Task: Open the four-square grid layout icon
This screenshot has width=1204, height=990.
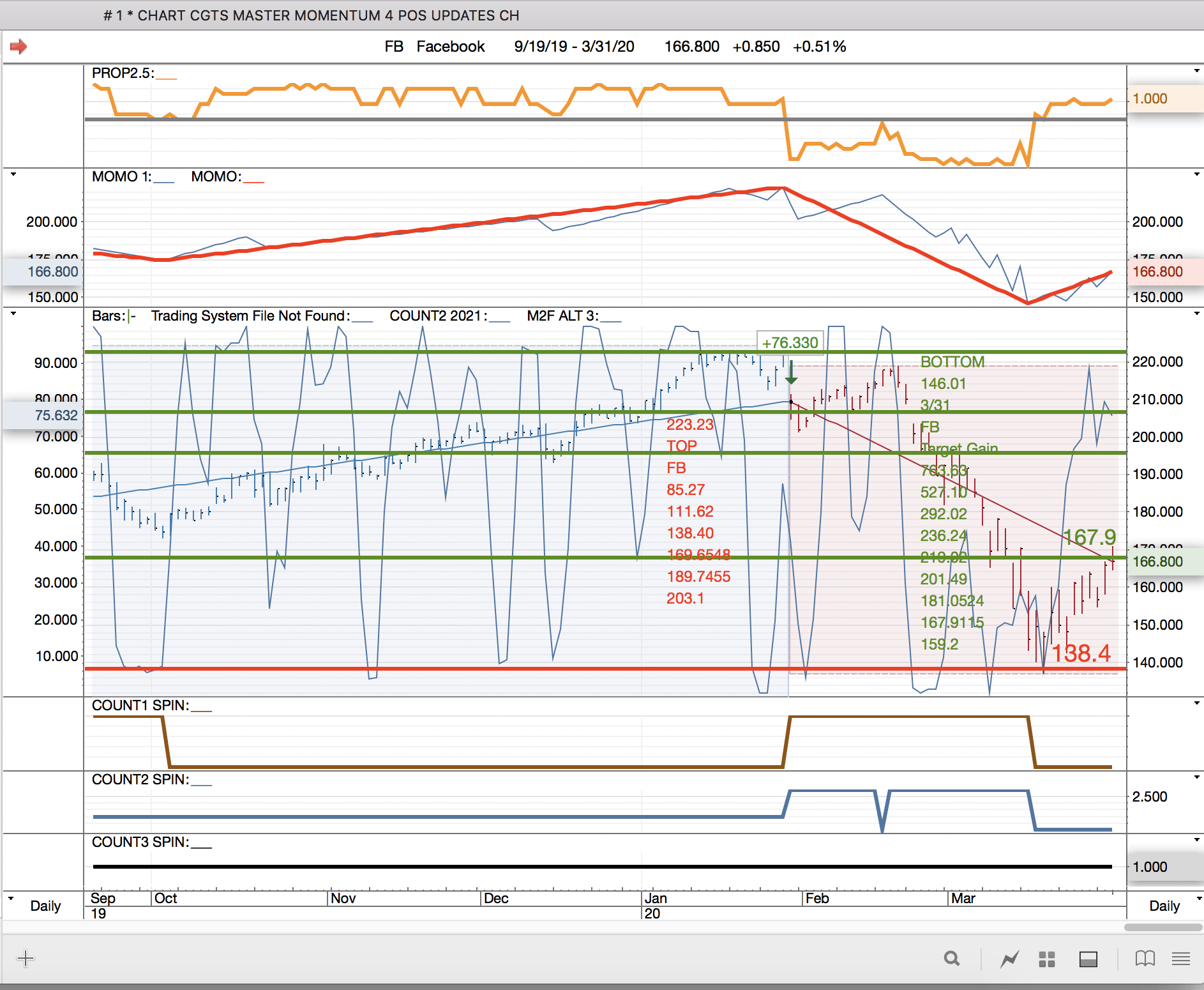Action: click(1047, 959)
